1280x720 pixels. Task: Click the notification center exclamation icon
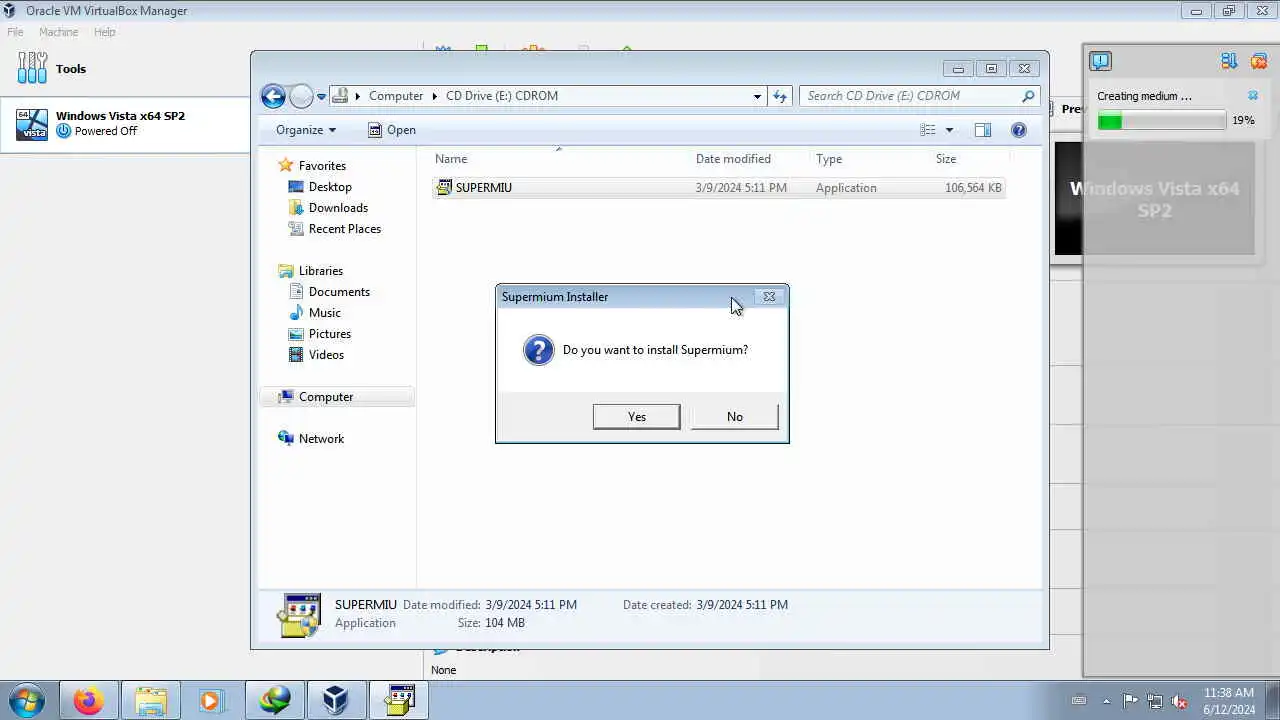pyautogui.click(x=1100, y=62)
